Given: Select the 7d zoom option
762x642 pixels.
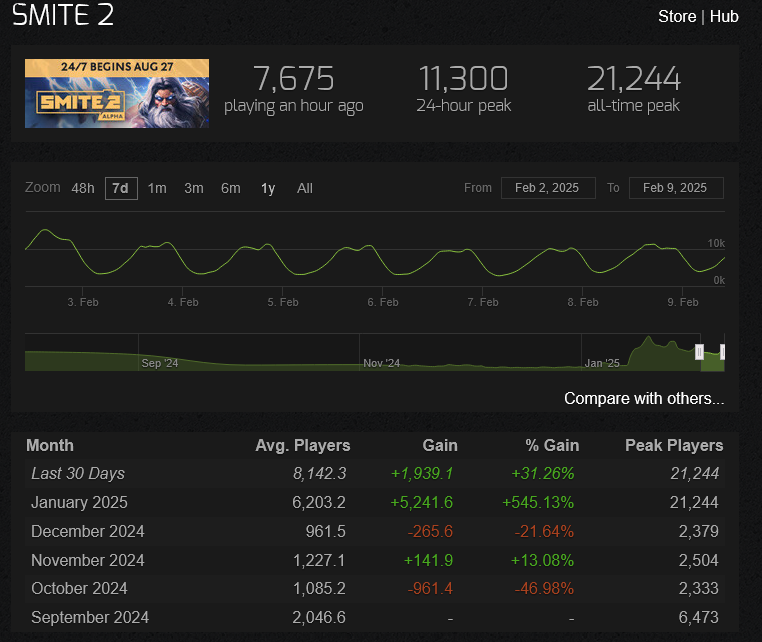Looking at the screenshot, I should pos(121,189).
